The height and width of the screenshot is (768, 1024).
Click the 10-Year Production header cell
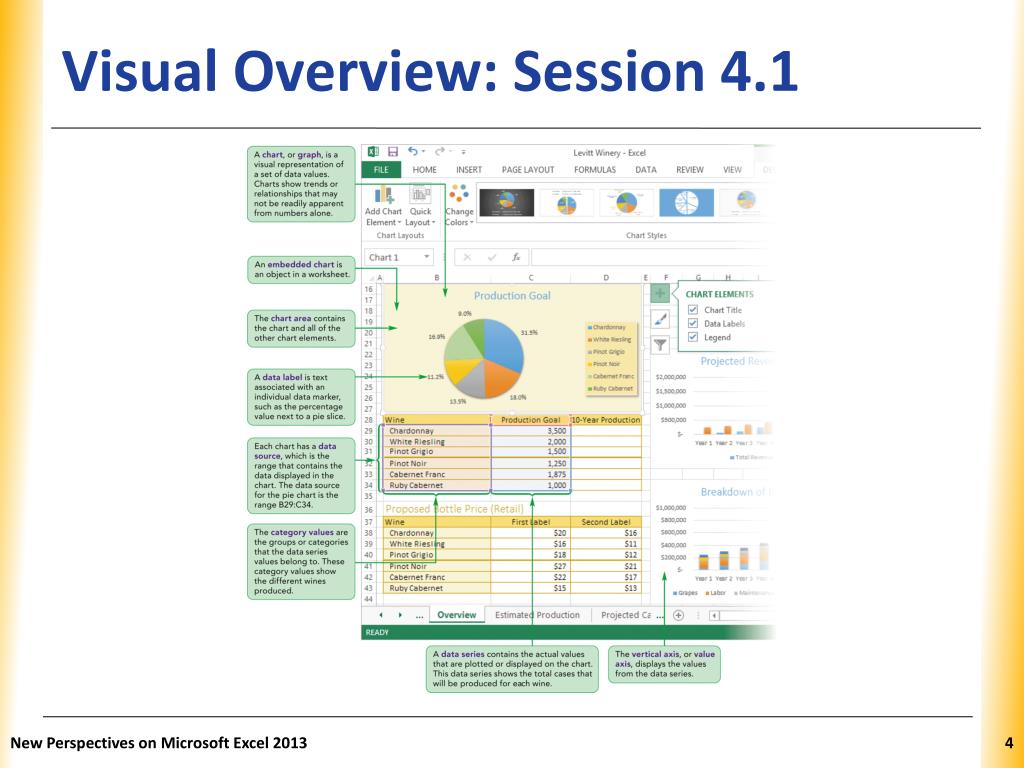point(606,420)
